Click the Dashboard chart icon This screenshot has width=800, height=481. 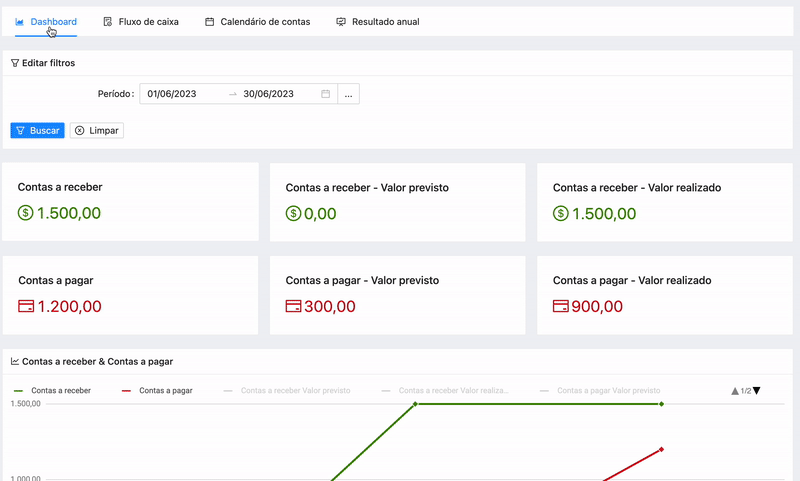pos(19,22)
